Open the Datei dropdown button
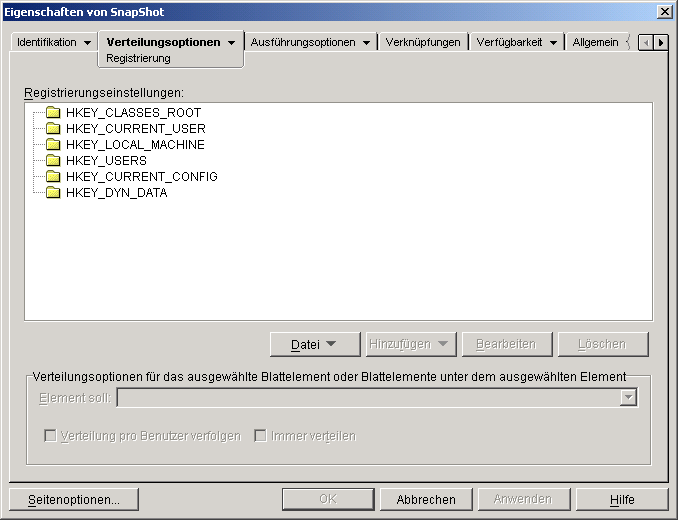Viewport: 678px width, 520px height. [x=315, y=345]
